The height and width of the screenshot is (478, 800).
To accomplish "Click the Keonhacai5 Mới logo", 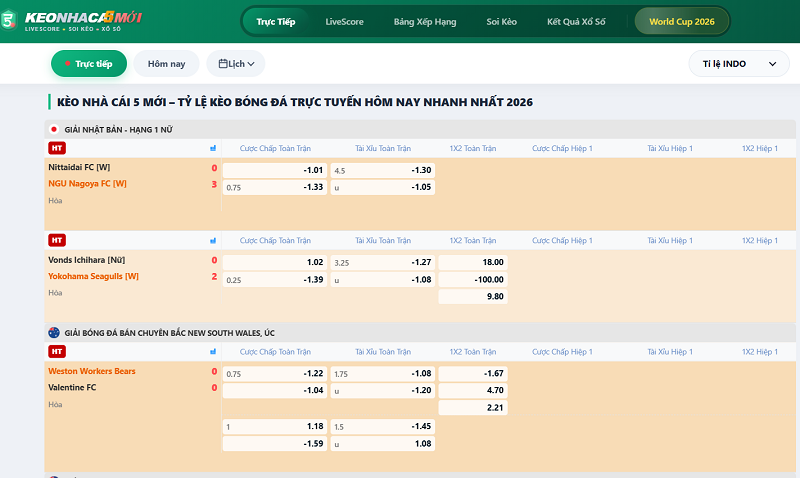I will tap(71, 20).
